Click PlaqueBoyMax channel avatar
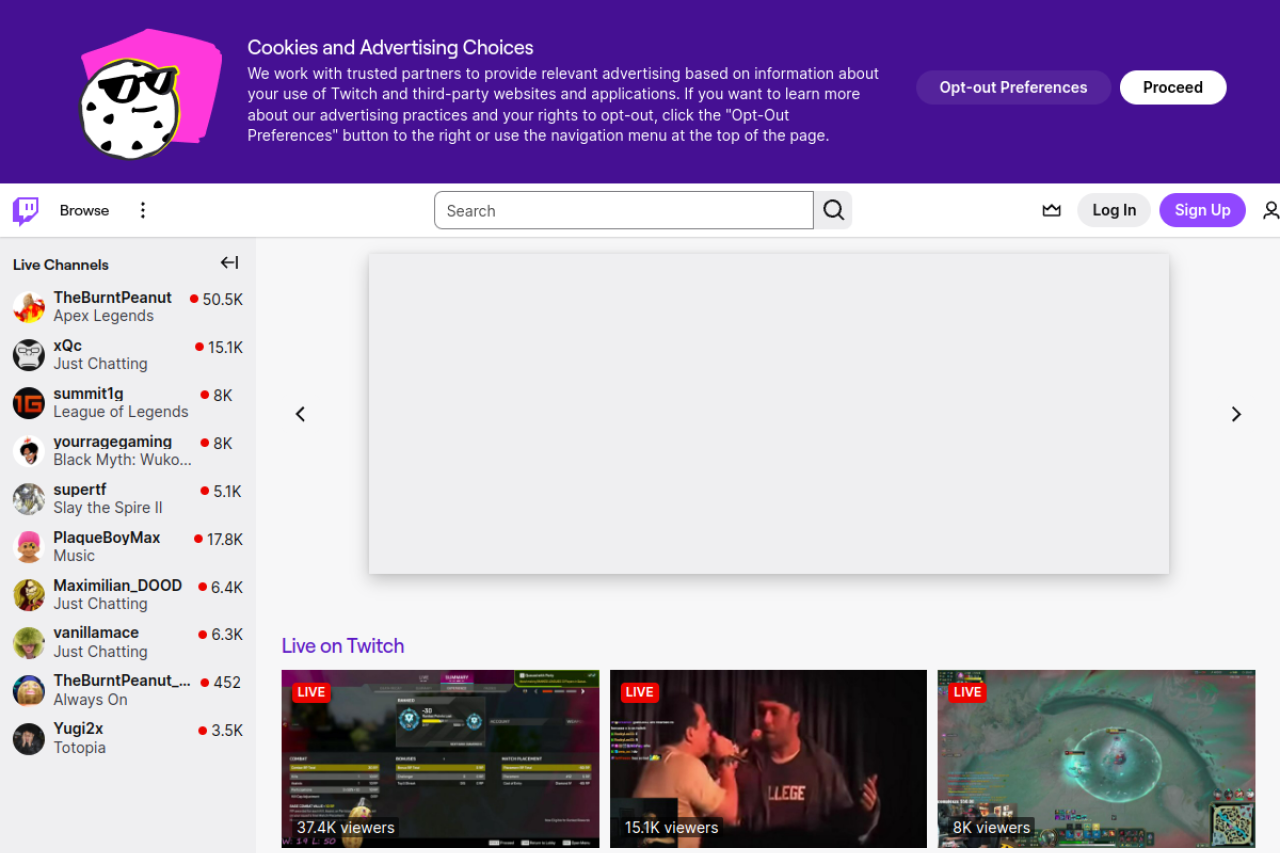This screenshot has width=1280, height=853. [x=29, y=547]
